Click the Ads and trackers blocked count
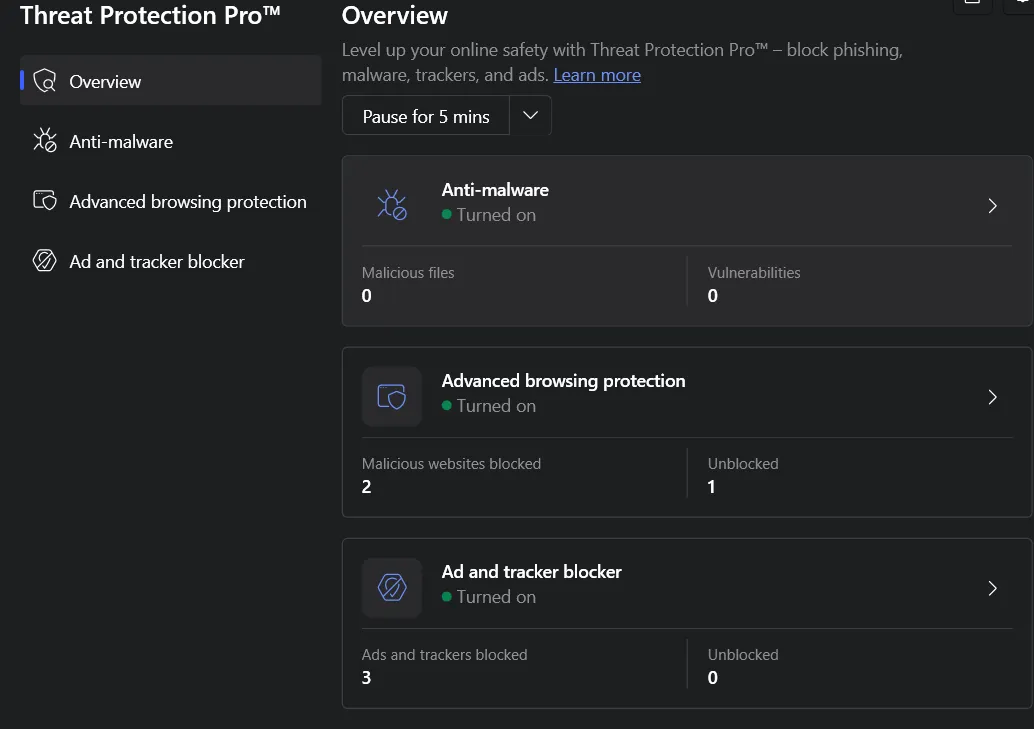Viewport: 1034px width, 729px height. 367,678
